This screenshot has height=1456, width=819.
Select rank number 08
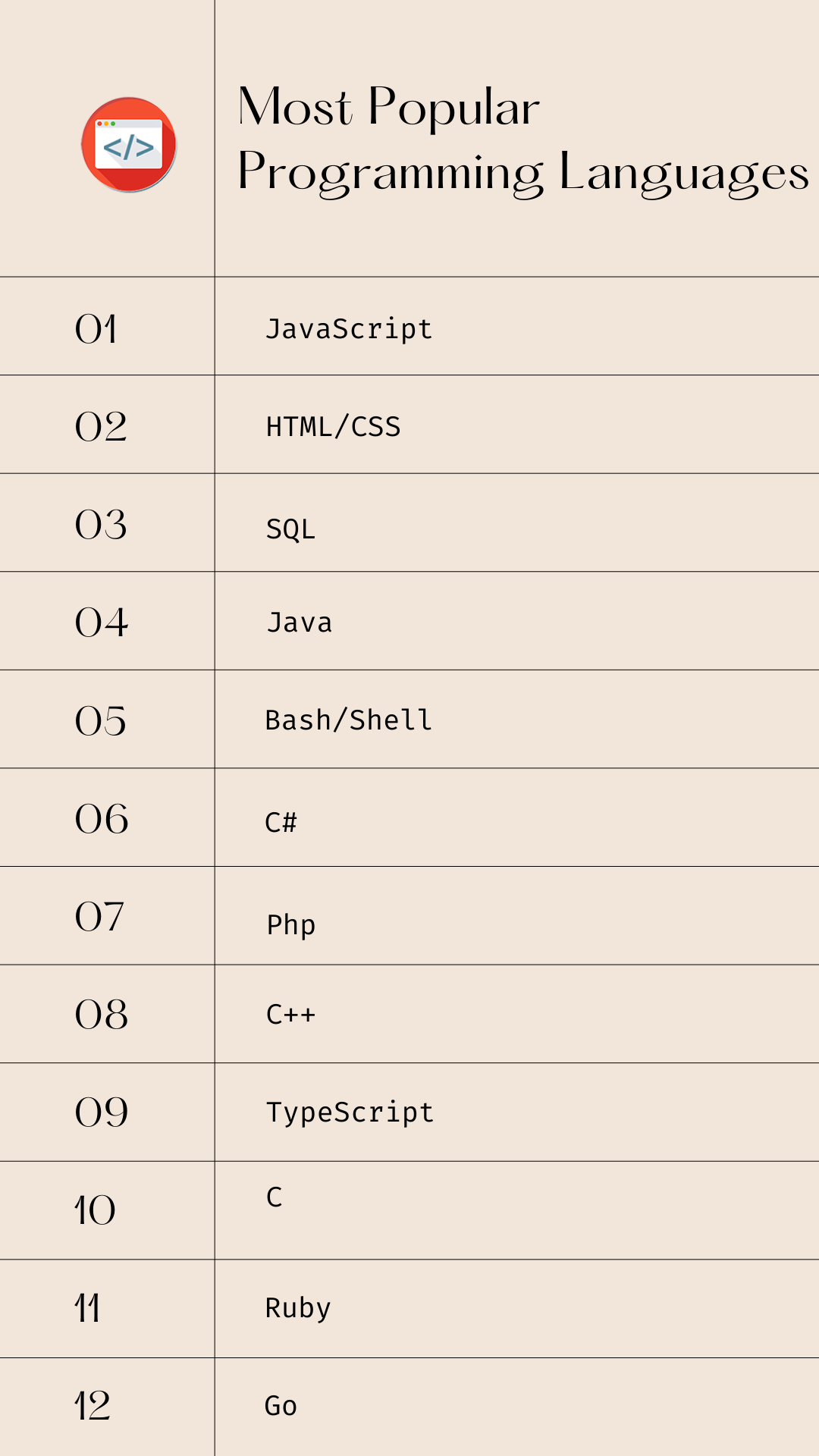[102, 1015]
